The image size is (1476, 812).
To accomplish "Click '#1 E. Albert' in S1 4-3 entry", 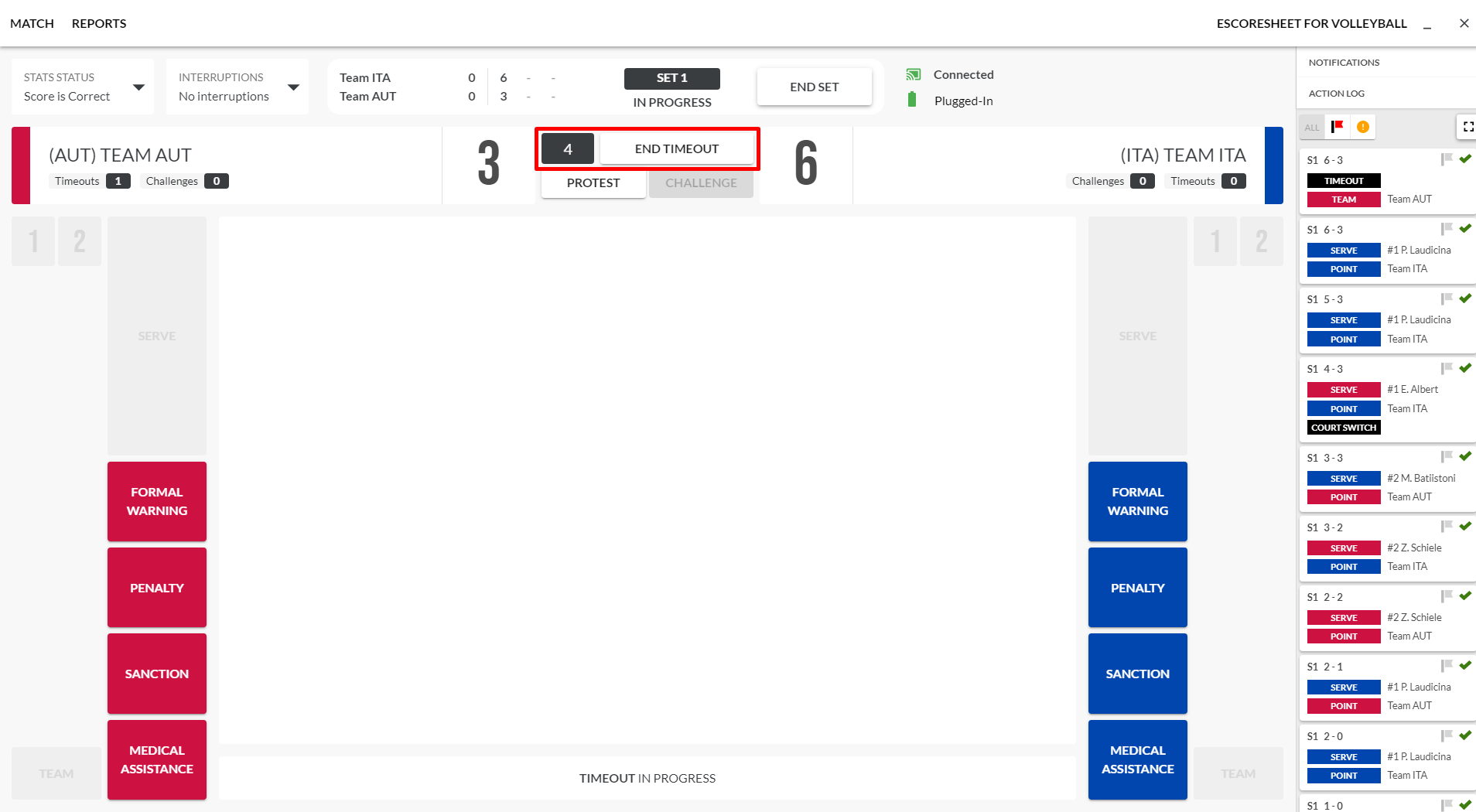I will click(1413, 390).
